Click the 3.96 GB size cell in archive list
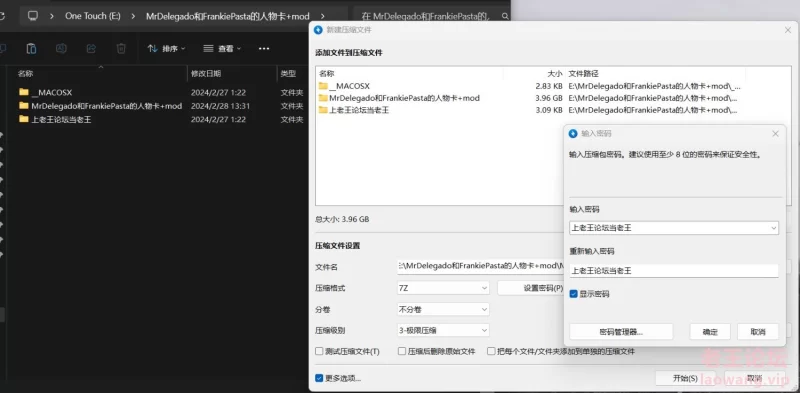The height and width of the screenshot is (393, 800). click(549, 98)
